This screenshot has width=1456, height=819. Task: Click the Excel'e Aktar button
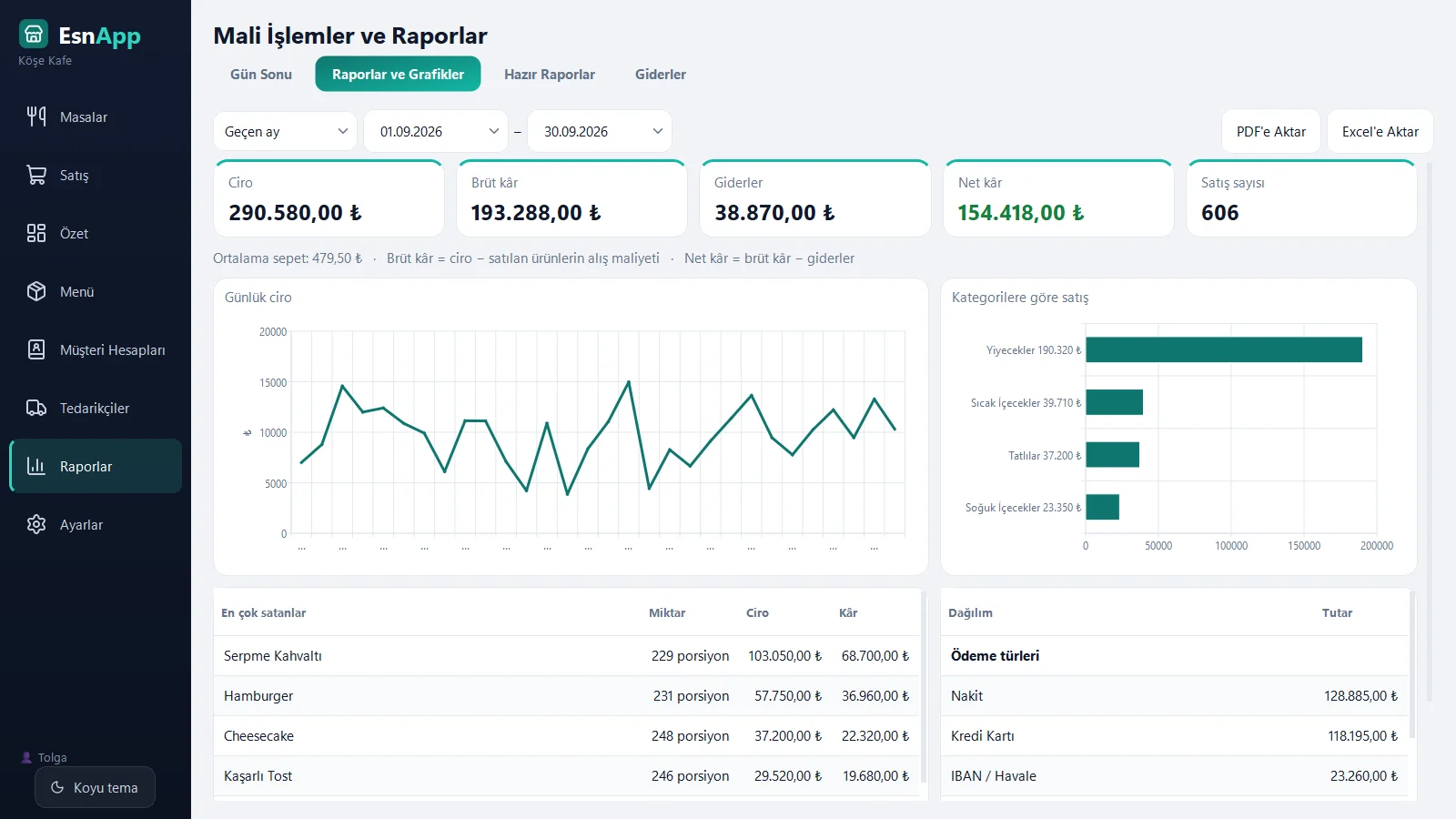1380,131
